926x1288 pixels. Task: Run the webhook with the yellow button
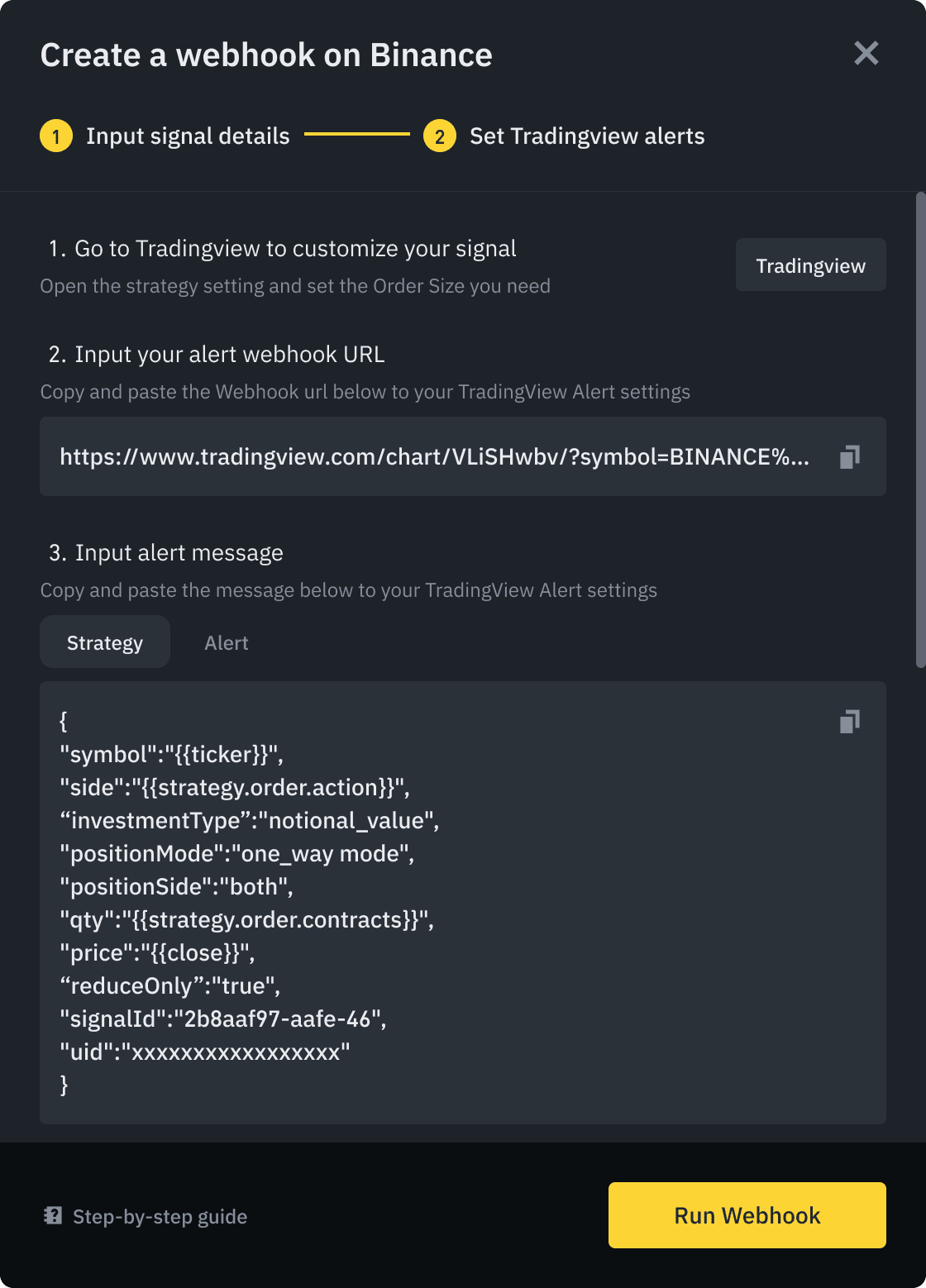pyautogui.click(x=747, y=1215)
